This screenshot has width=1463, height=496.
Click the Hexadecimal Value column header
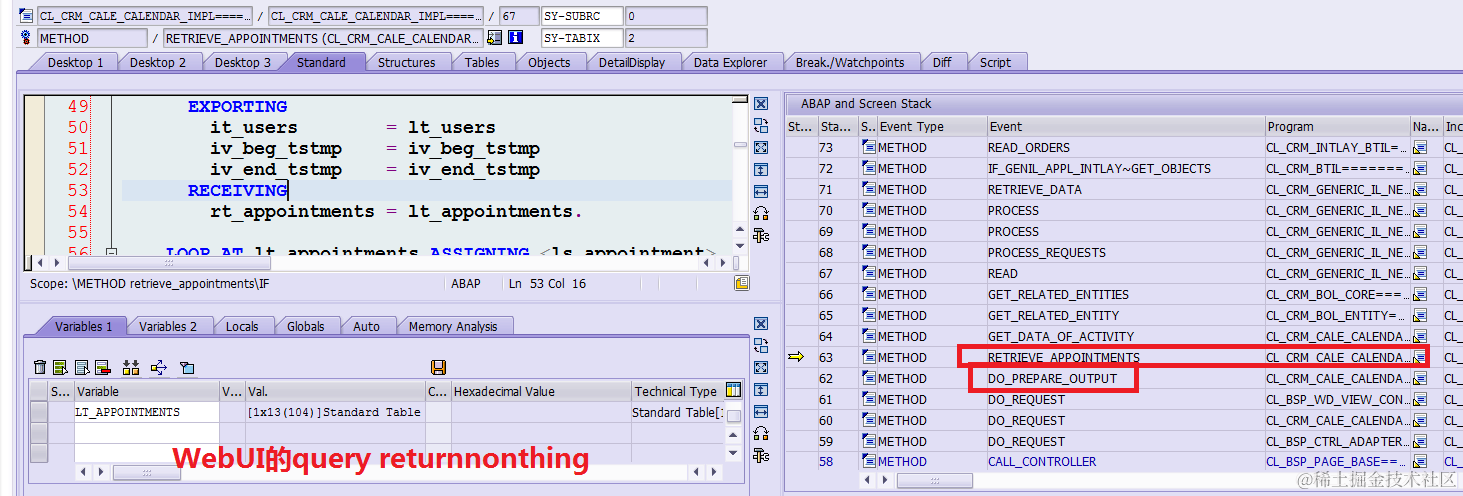coord(541,391)
